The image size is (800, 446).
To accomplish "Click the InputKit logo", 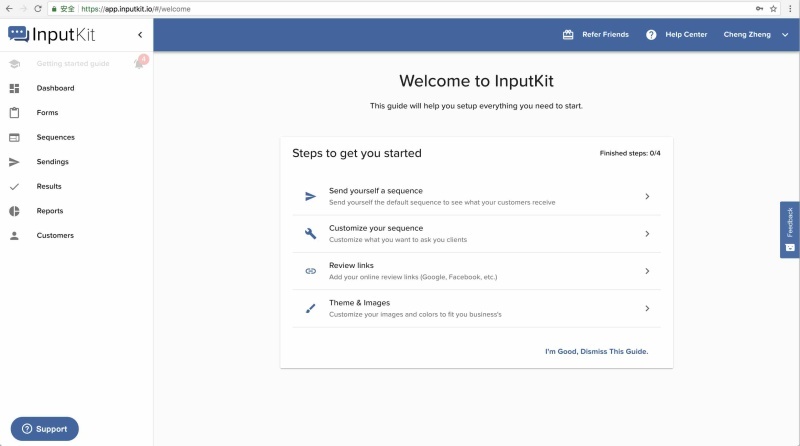I will point(52,34).
